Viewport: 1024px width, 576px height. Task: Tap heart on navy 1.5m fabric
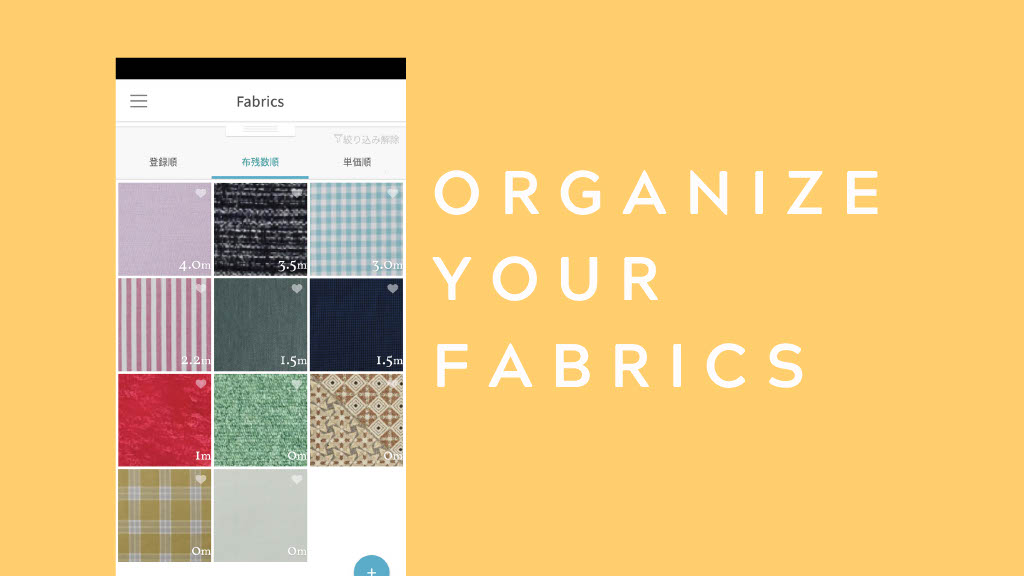(x=392, y=289)
